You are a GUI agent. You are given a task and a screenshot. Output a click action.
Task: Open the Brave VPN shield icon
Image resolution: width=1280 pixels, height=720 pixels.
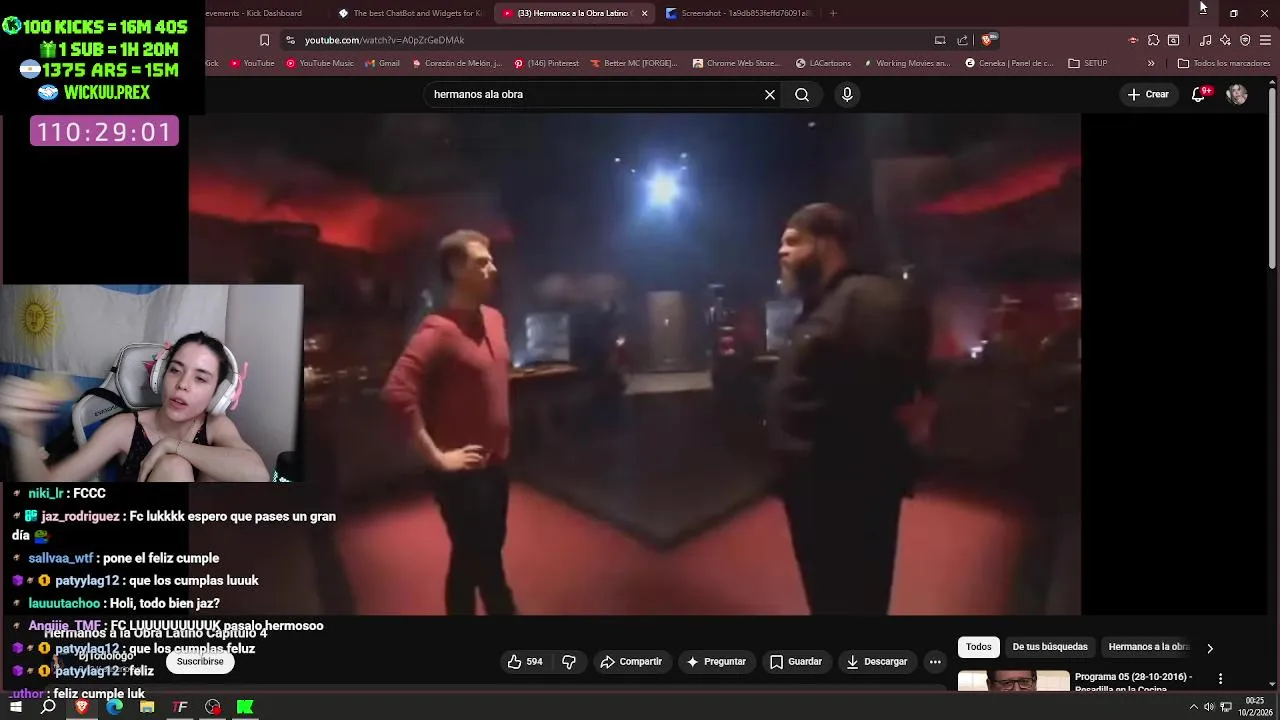[x=1245, y=40]
